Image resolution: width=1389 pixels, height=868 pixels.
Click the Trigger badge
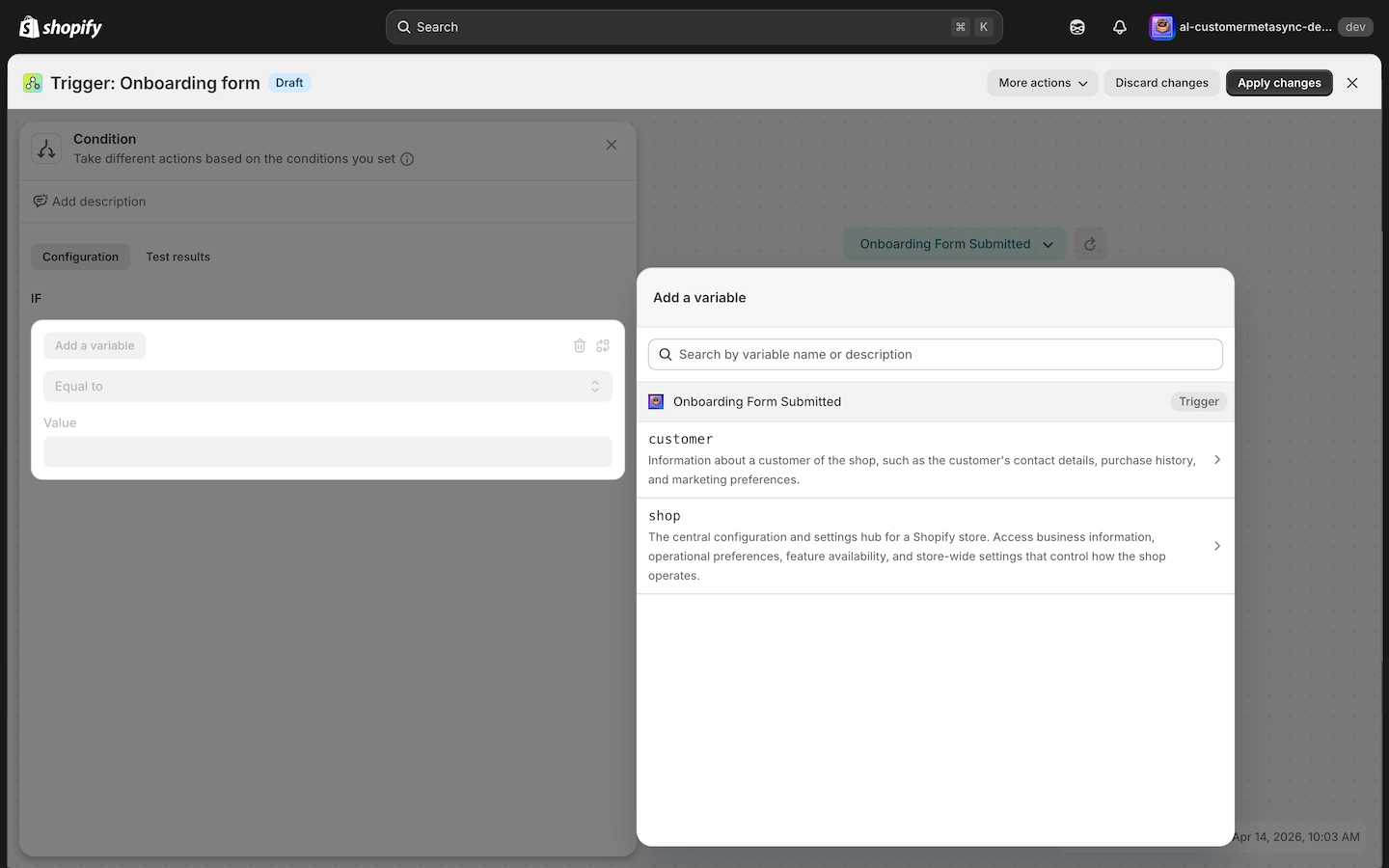coord(1199,401)
